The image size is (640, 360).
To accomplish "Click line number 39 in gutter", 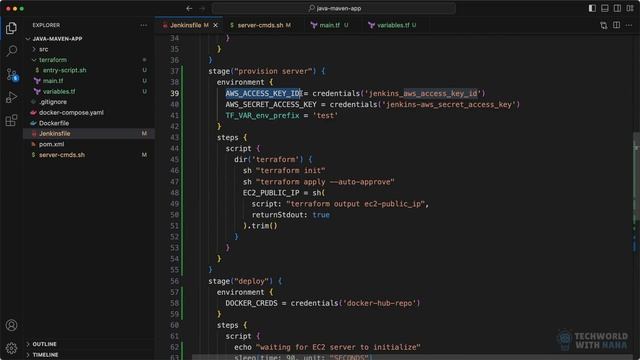I will (174, 93).
